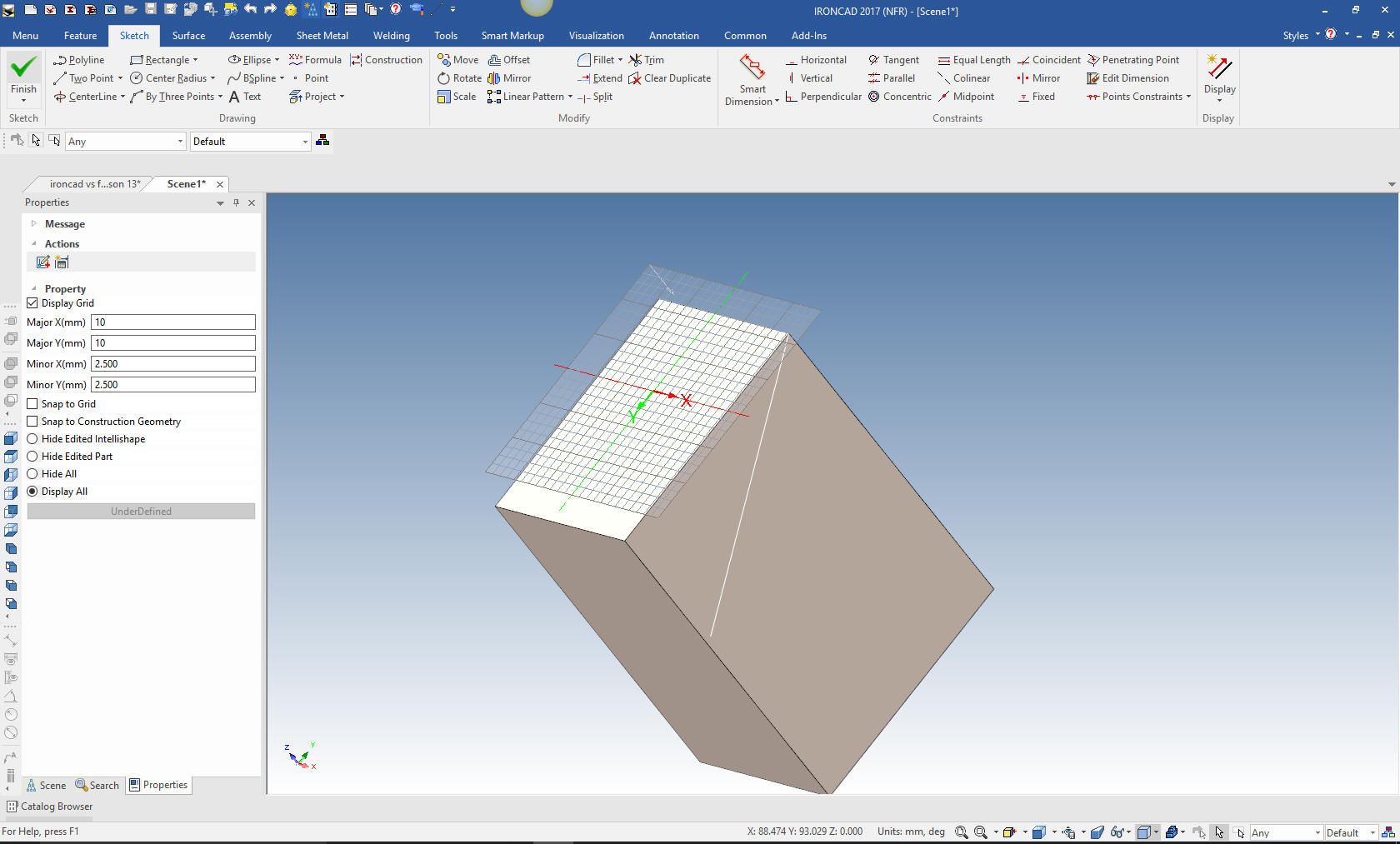The image size is (1400, 844).
Task: Enable the Snap to Grid checkbox
Action: pos(32,404)
